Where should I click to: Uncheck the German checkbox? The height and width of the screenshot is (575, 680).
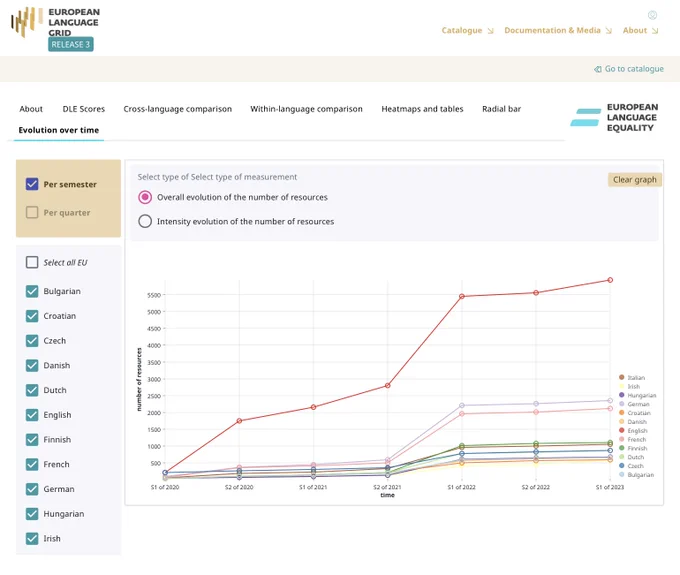click(x=32, y=489)
